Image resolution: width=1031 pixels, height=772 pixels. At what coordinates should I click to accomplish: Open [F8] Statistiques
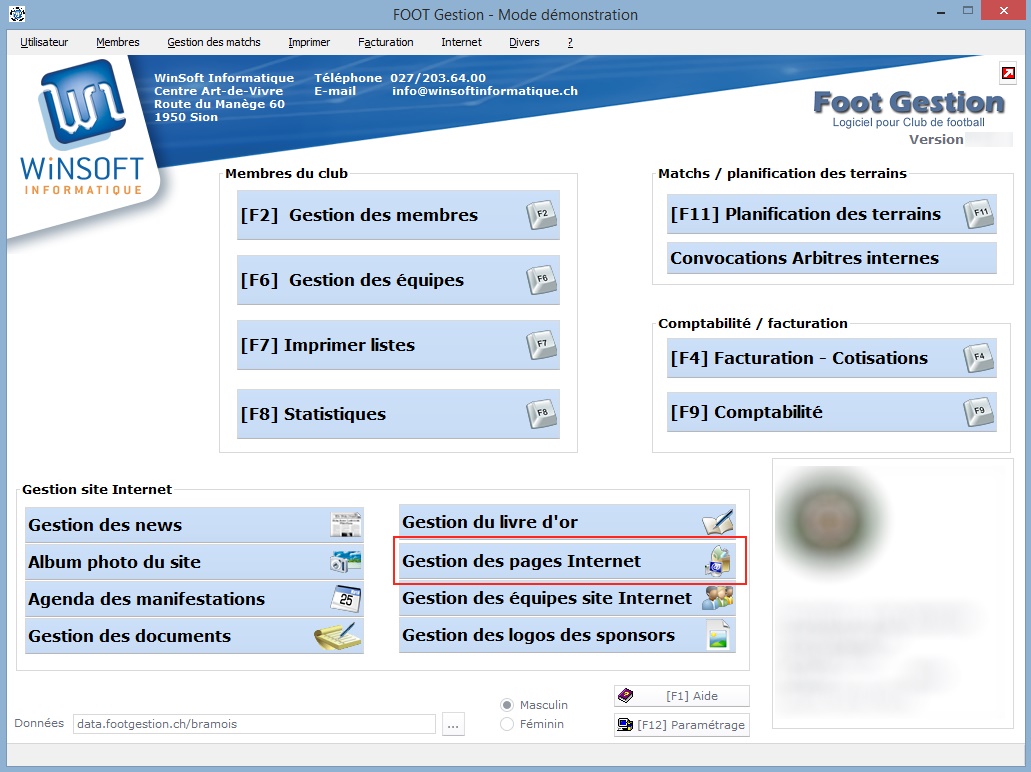coord(398,414)
